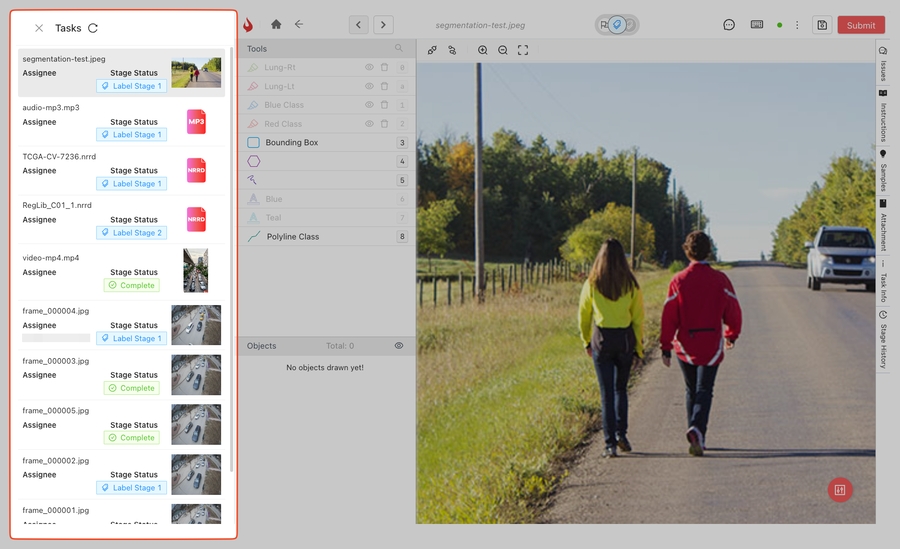This screenshot has height=549, width=900.
Task: Submit the labeling task
Action: pyautogui.click(x=860, y=25)
